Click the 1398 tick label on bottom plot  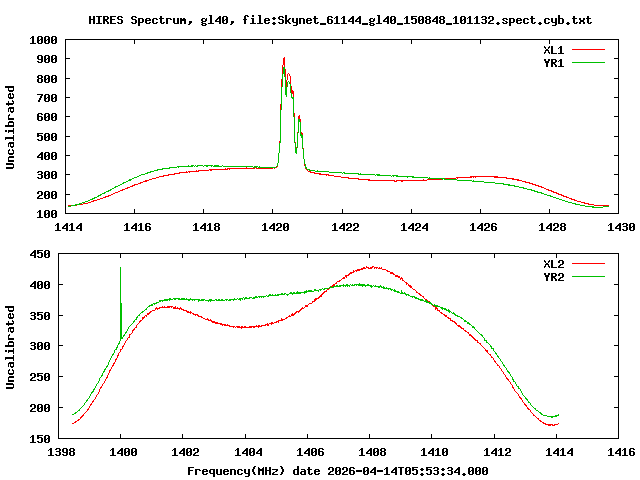(x=61, y=452)
